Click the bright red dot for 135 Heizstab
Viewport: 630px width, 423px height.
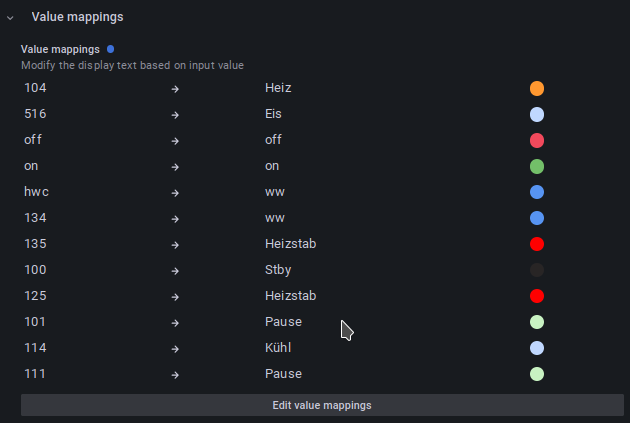537,244
